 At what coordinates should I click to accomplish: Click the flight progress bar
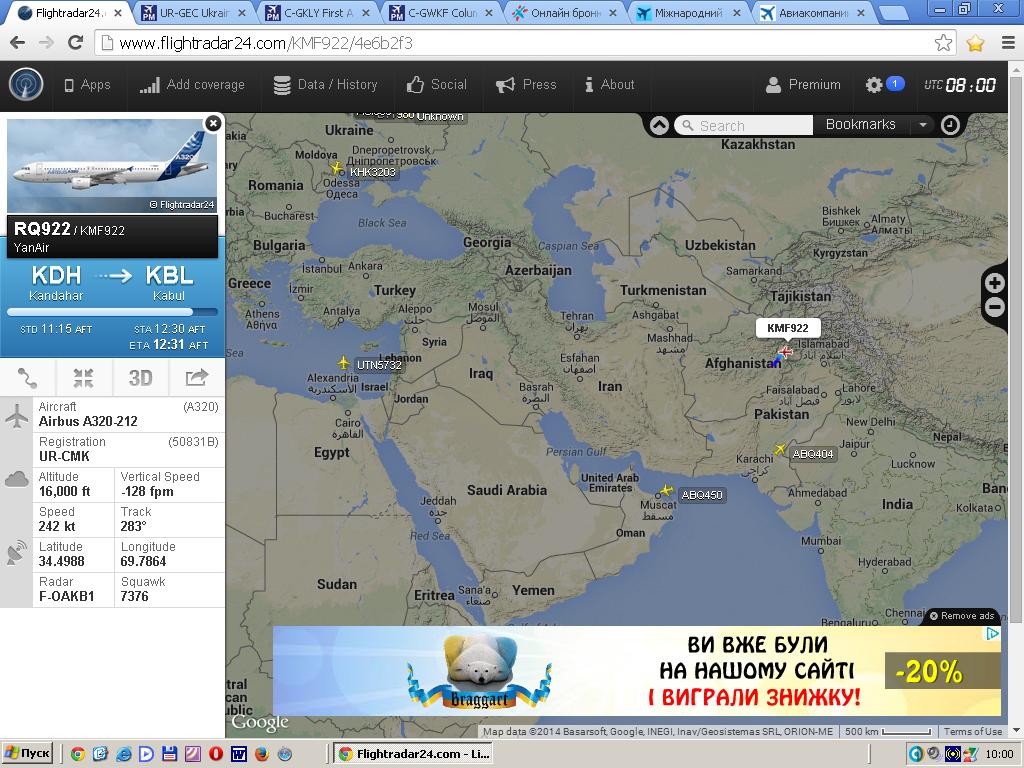tap(112, 312)
